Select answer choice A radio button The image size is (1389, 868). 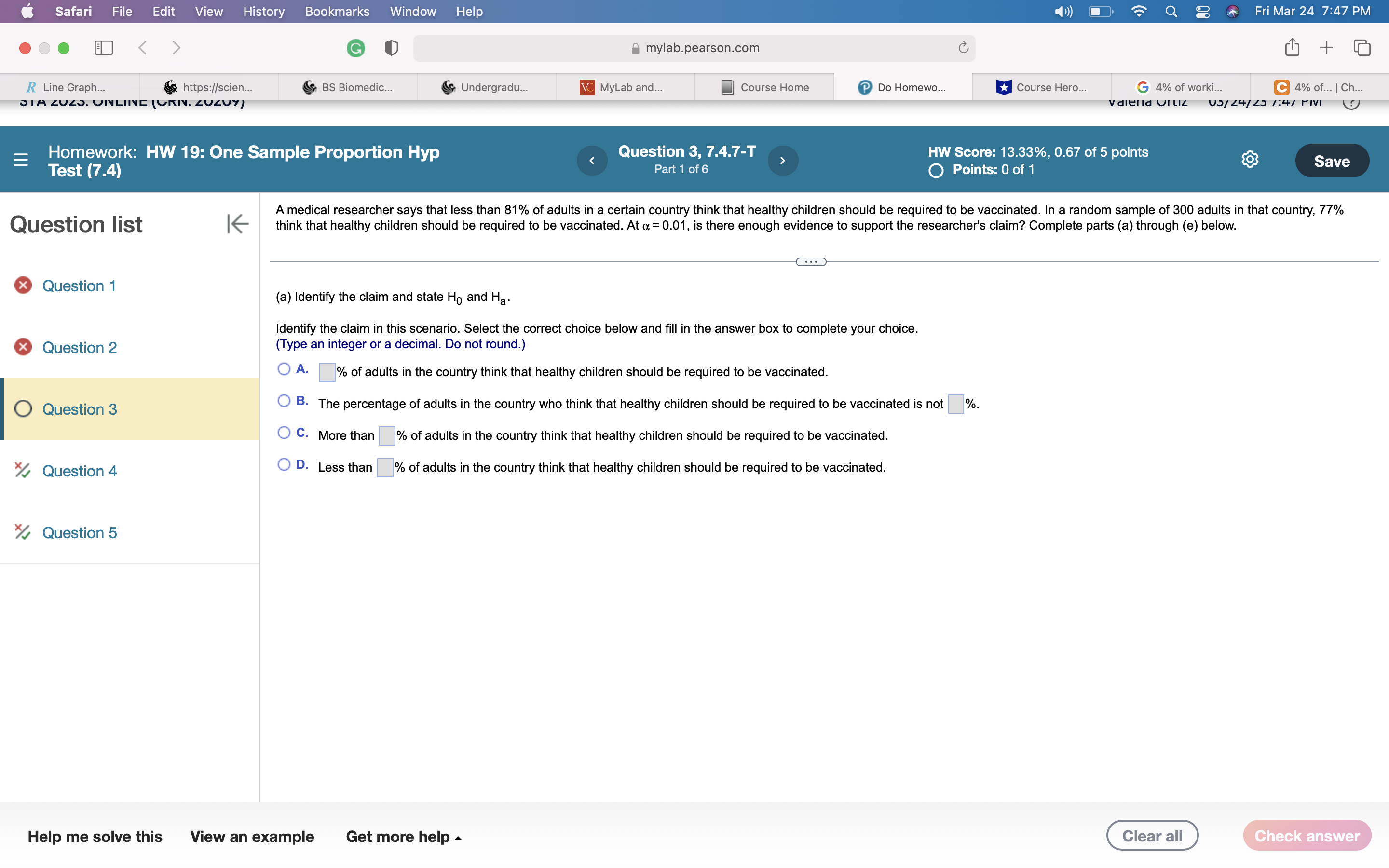click(x=284, y=369)
